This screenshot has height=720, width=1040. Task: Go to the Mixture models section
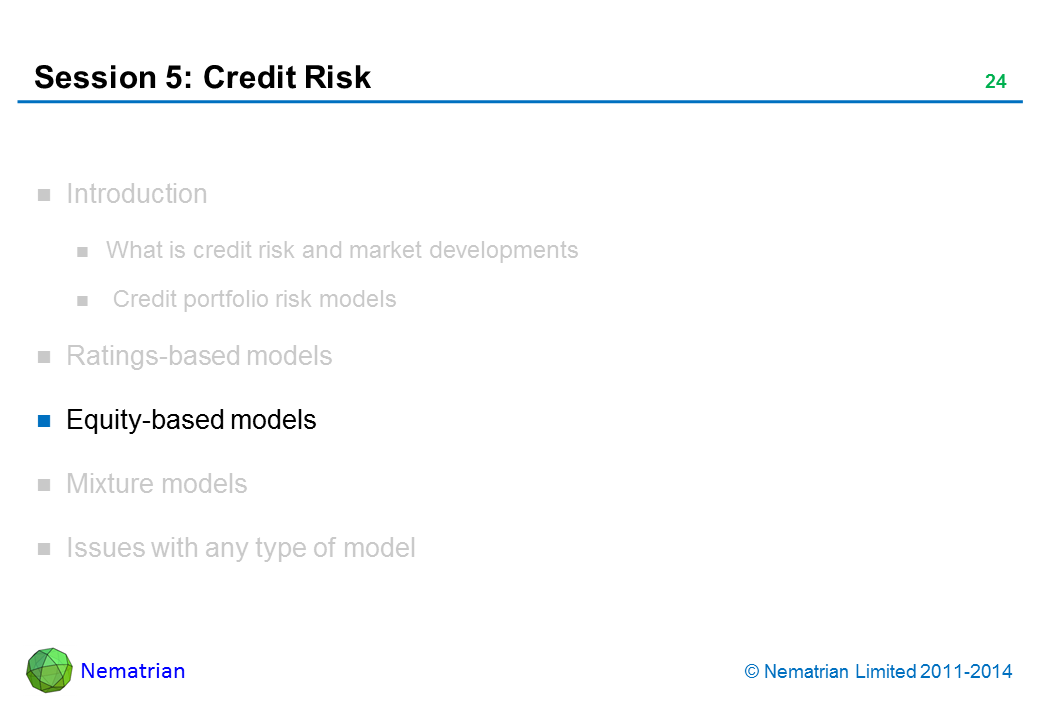(x=156, y=484)
